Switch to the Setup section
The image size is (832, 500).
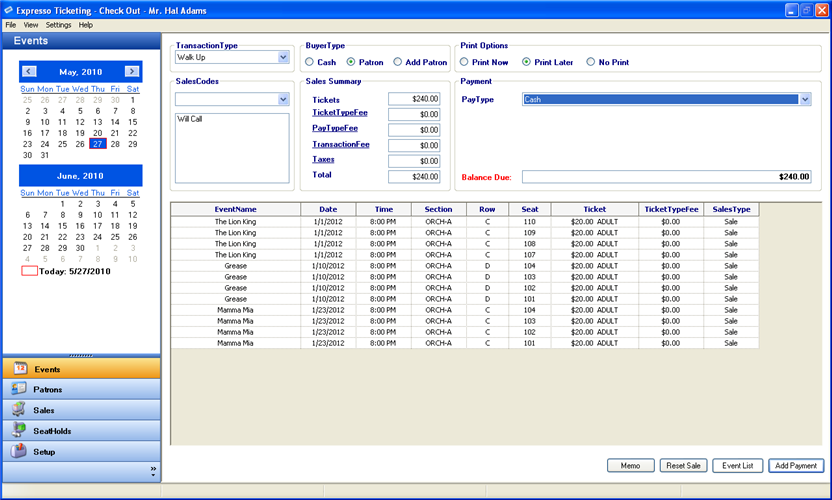[82, 451]
